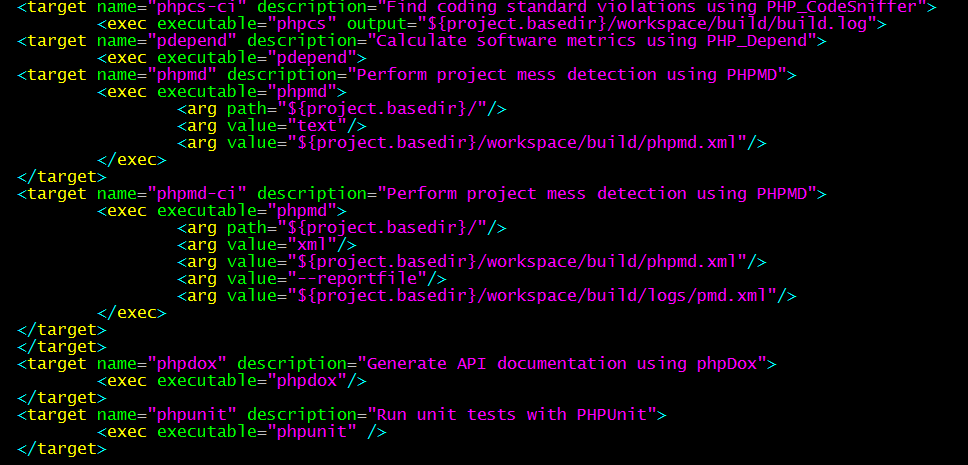Image resolution: width=968 pixels, height=465 pixels.
Task: Click the arg value "xml"
Action: tap(312, 245)
